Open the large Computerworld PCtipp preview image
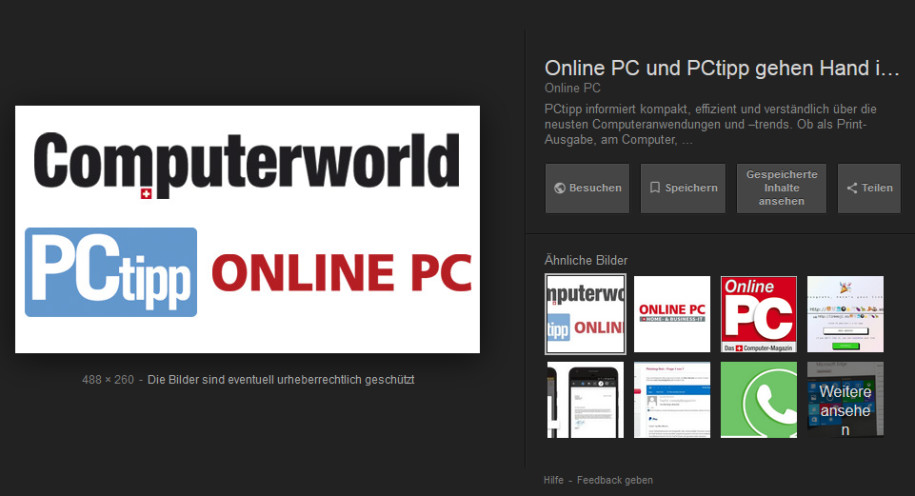 coord(247,229)
